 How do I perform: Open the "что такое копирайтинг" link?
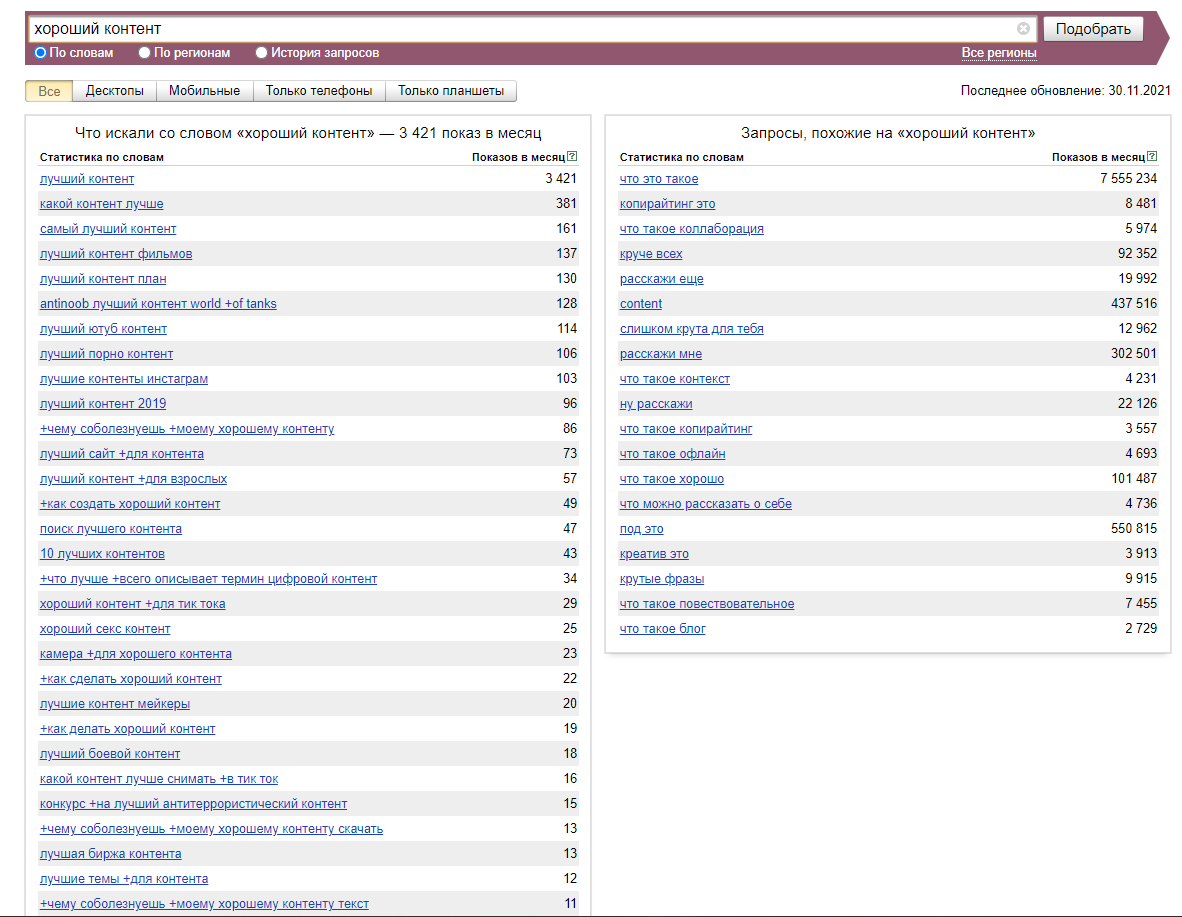tap(686, 428)
